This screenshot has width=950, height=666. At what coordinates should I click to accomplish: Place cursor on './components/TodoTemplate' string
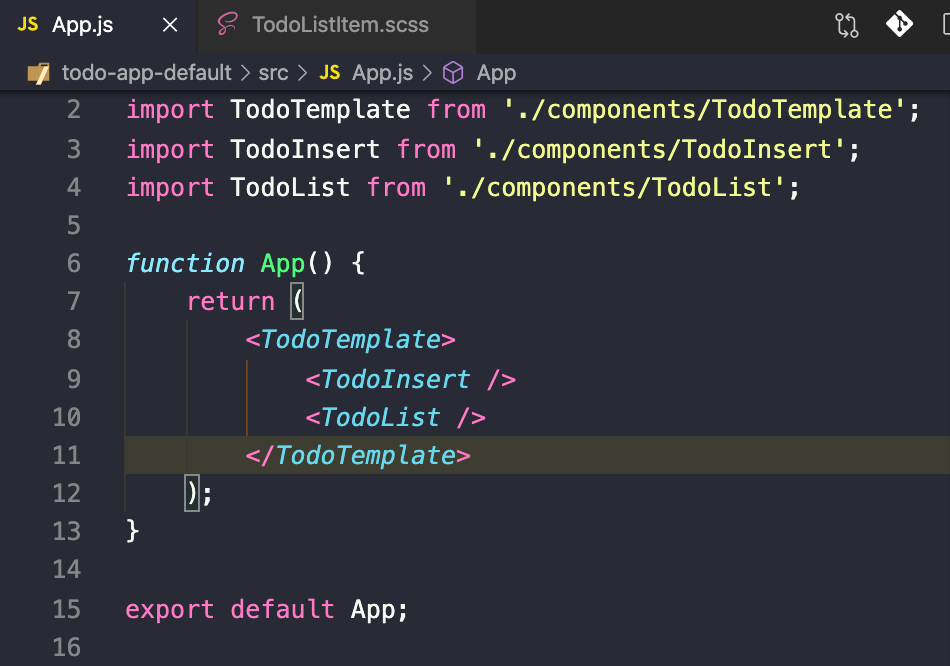click(x=704, y=110)
